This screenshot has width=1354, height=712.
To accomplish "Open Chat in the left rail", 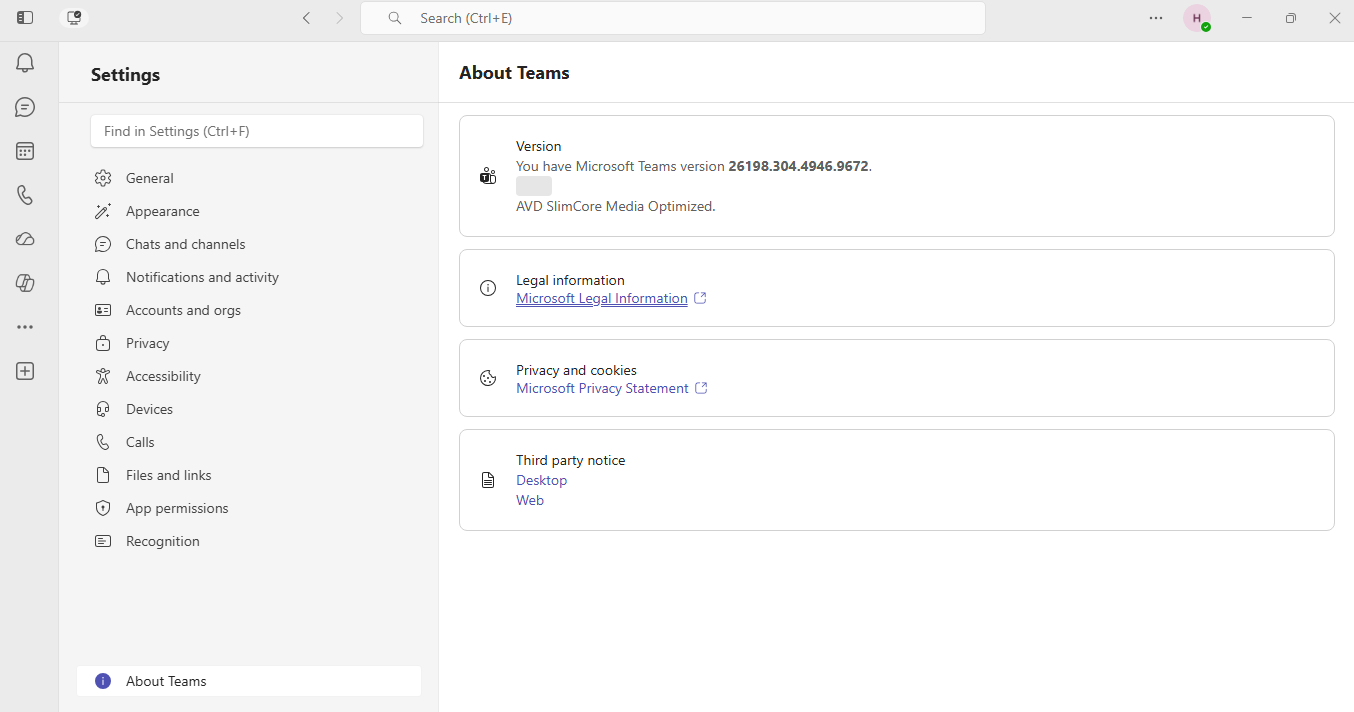I will (25, 107).
